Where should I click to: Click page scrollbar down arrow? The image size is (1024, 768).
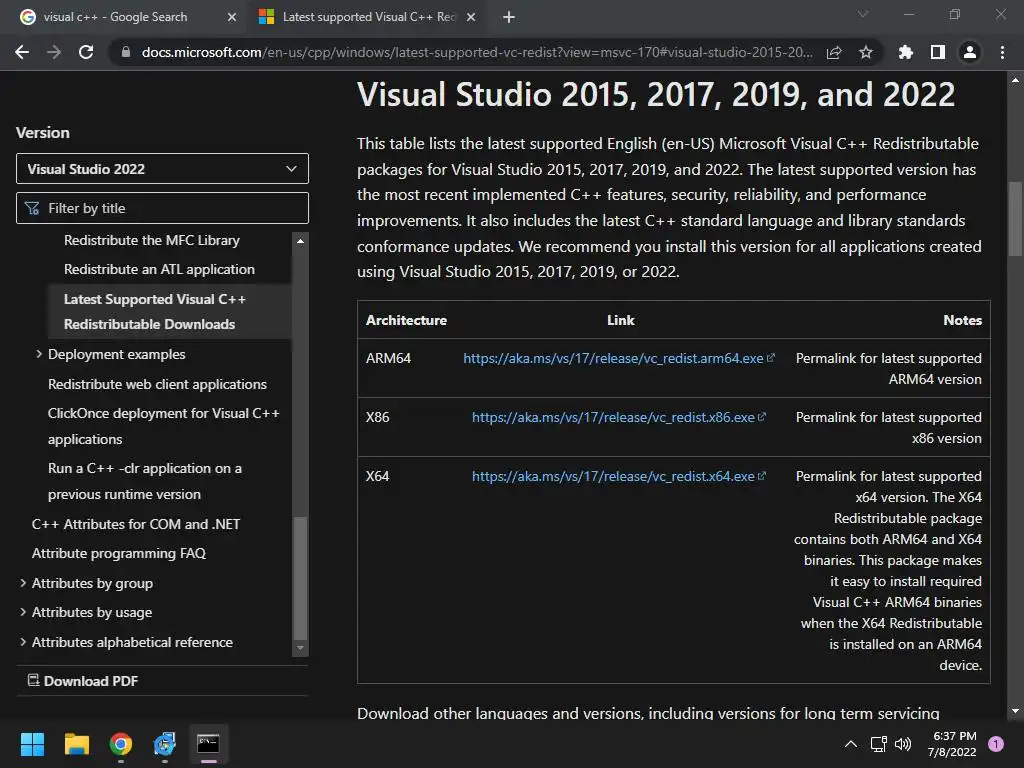pyautogui.click(x=1015, y=711)
